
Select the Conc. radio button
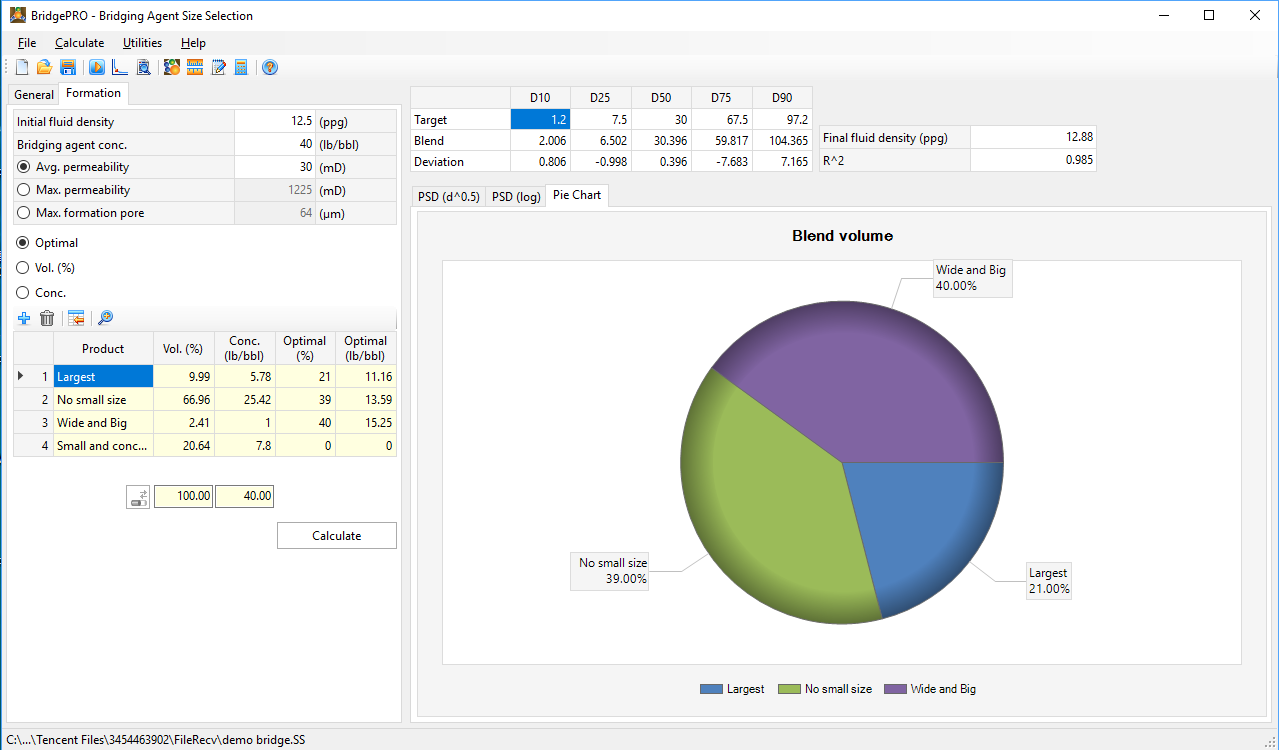coord(24,293)
